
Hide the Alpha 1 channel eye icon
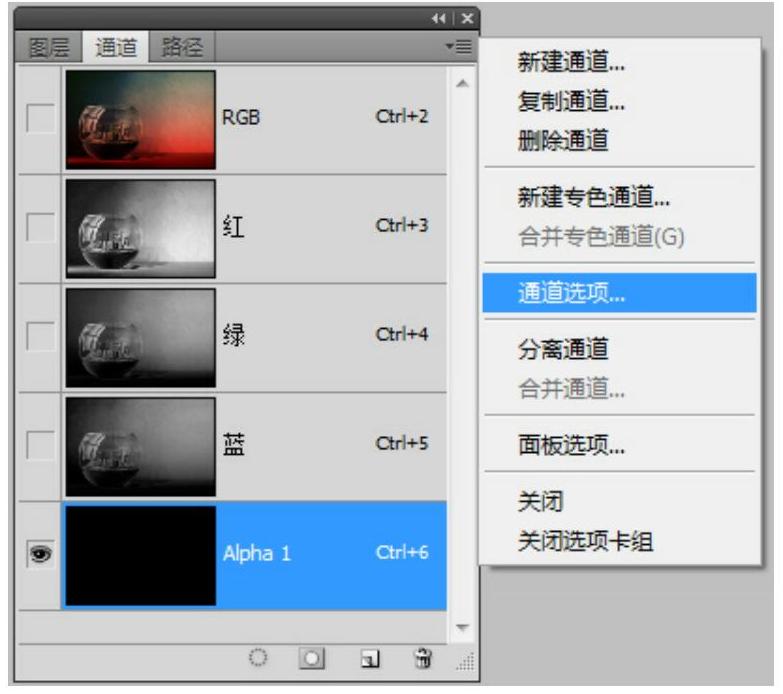[40, 556]
